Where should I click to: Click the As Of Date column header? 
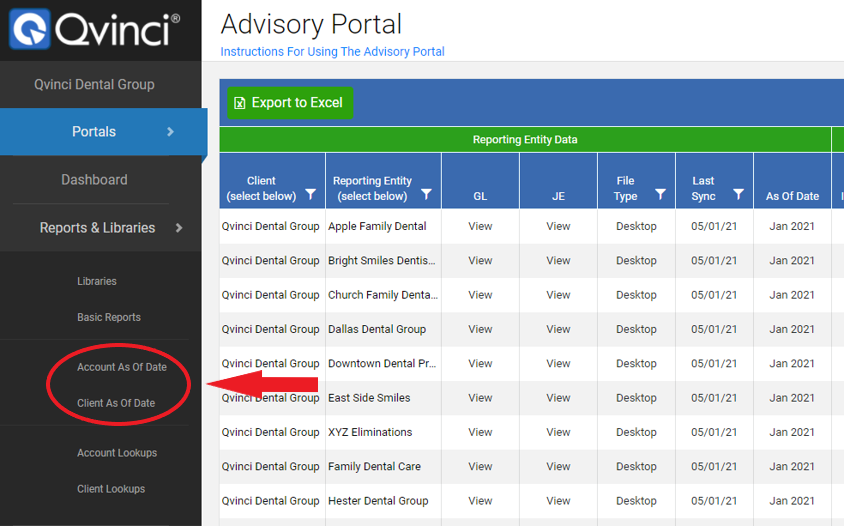point(792,181)
